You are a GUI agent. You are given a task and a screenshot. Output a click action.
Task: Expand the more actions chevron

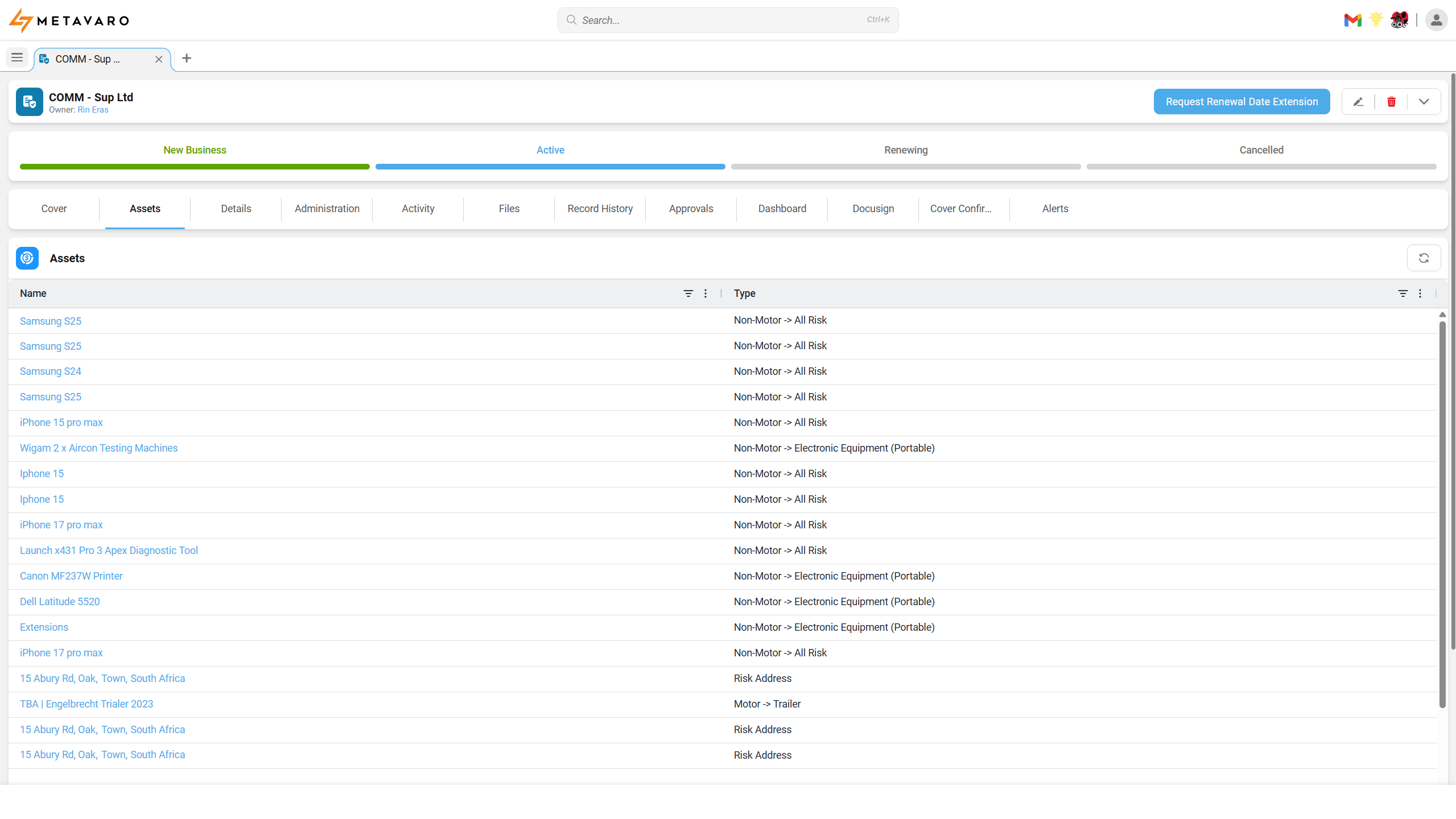pos(1424,102)
